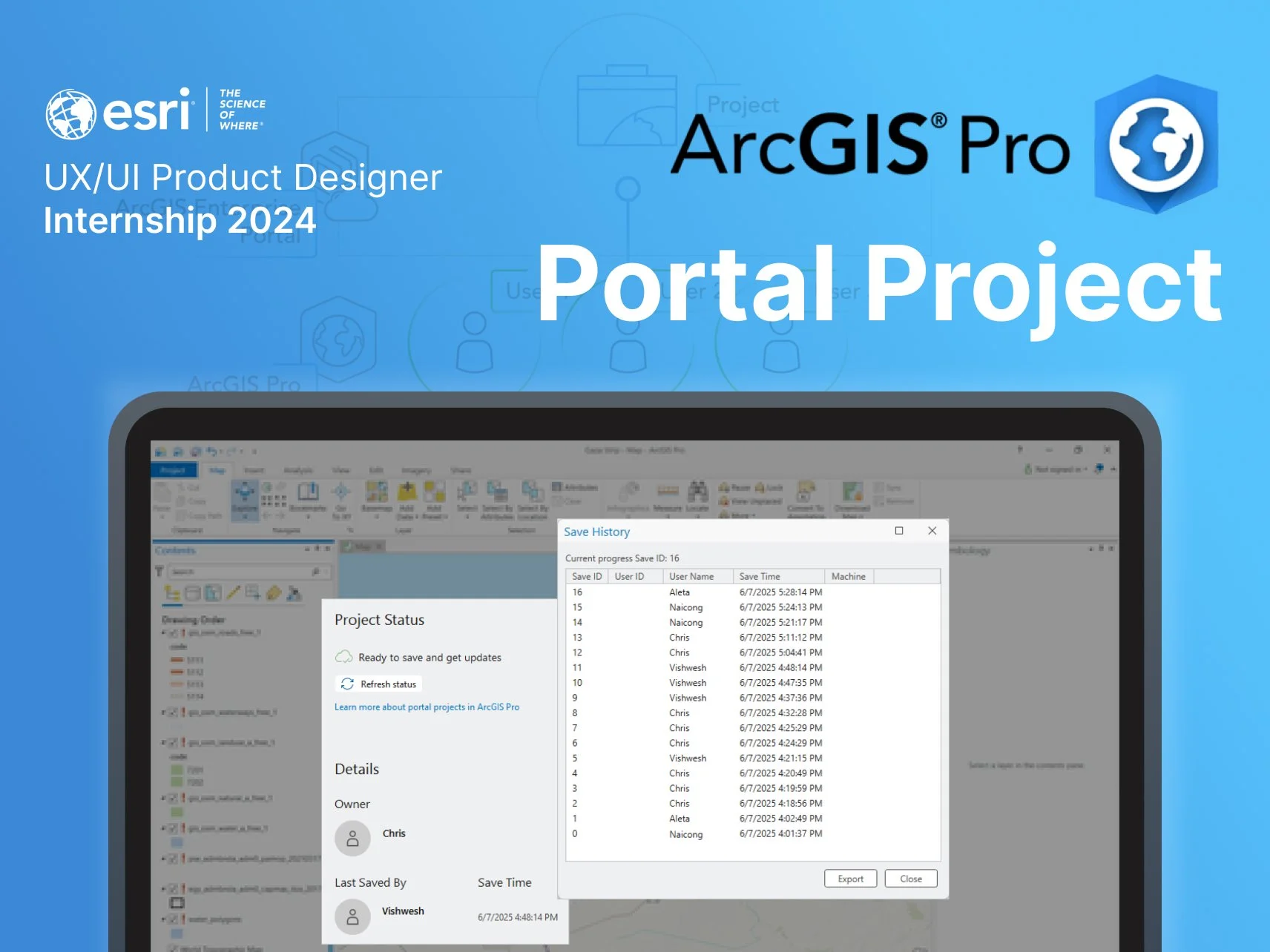This screenshot has height=952, width=1270.
Task: Click the Undo arrow in quick access toolbar
Action: point(213,451)
